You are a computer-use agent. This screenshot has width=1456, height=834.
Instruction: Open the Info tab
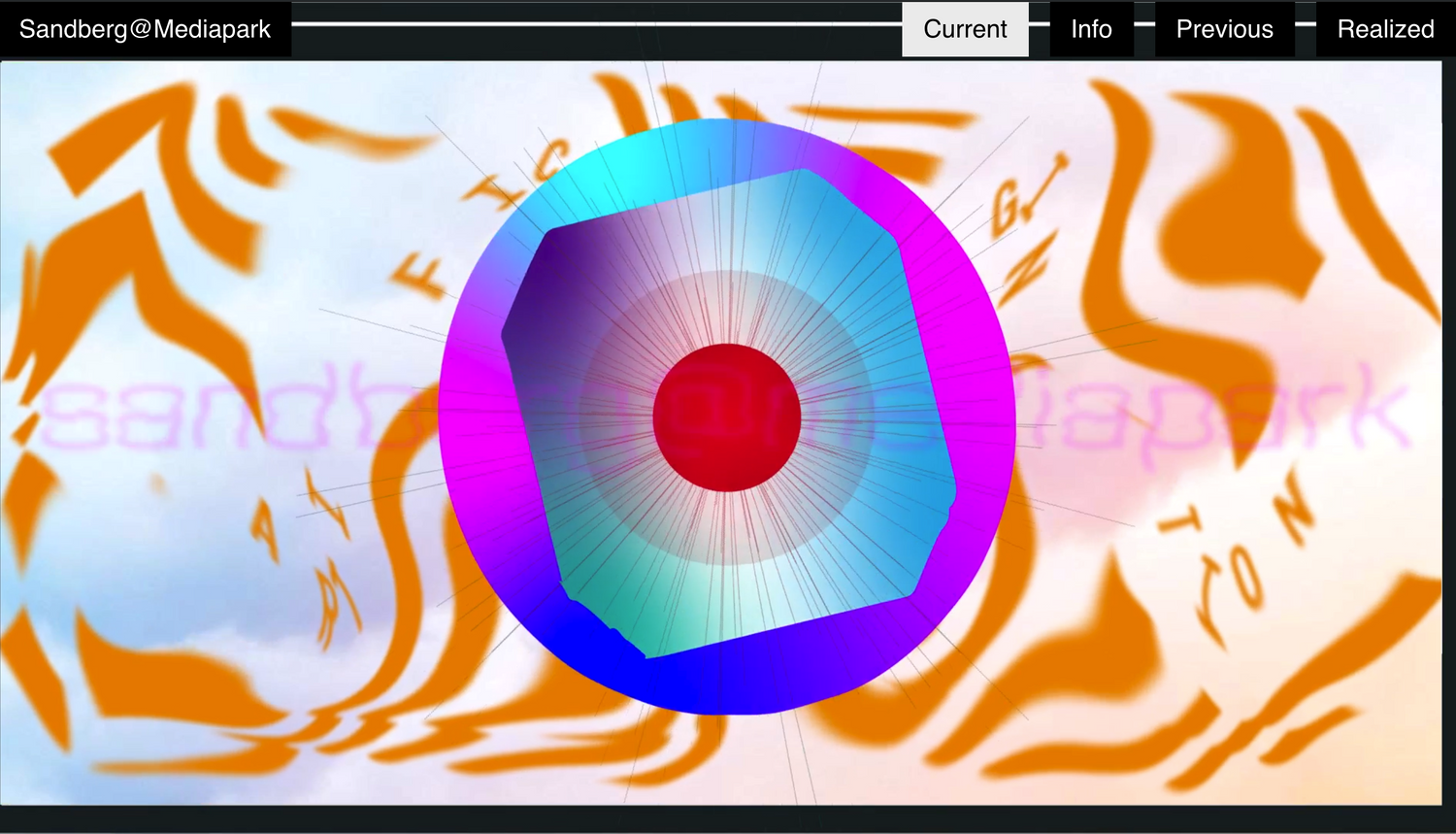pos(1091,29)
